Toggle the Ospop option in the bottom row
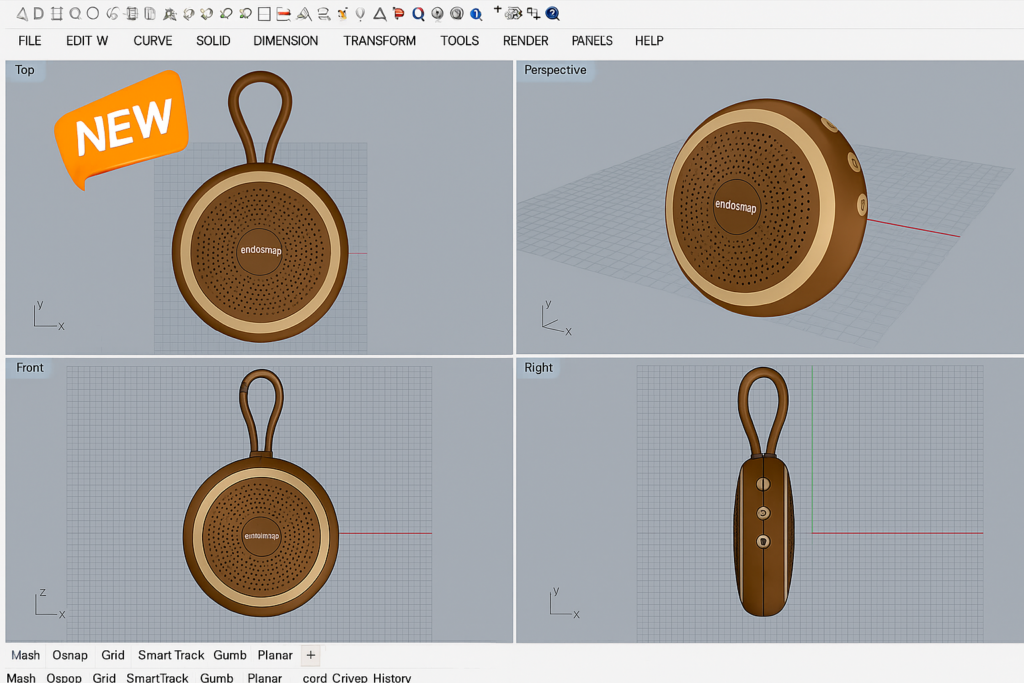The image size is (1024, 683). [64, 678]
